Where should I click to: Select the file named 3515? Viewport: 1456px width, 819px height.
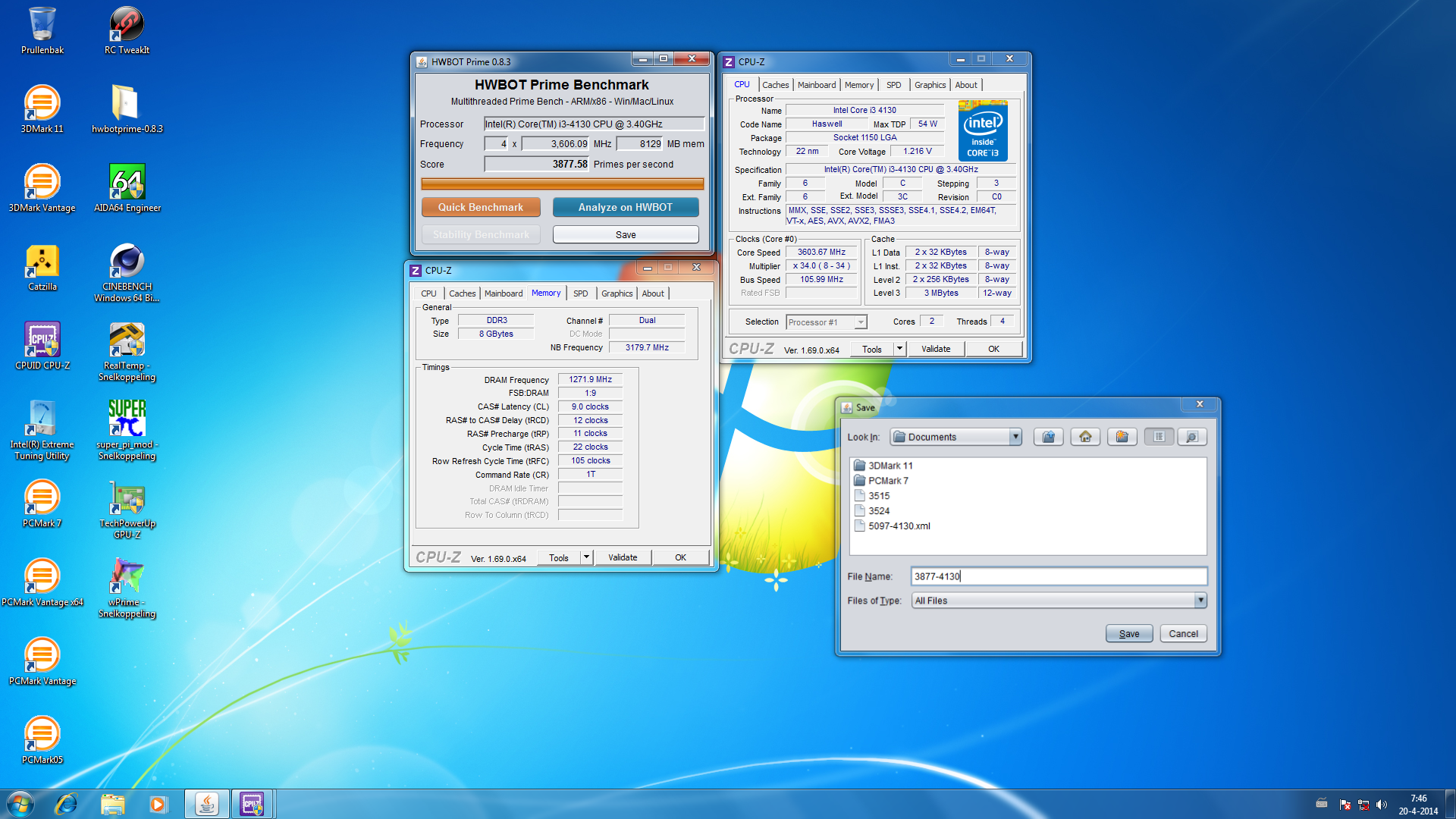pyautogui.click(x=872, y=496)
